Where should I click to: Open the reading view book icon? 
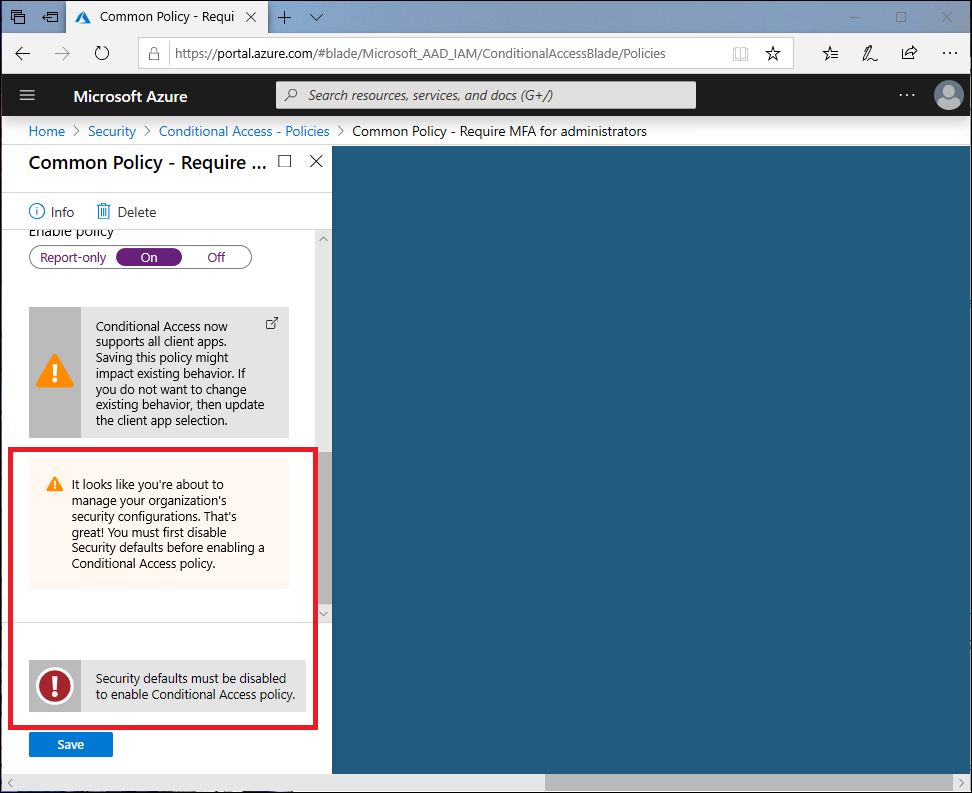740,54
